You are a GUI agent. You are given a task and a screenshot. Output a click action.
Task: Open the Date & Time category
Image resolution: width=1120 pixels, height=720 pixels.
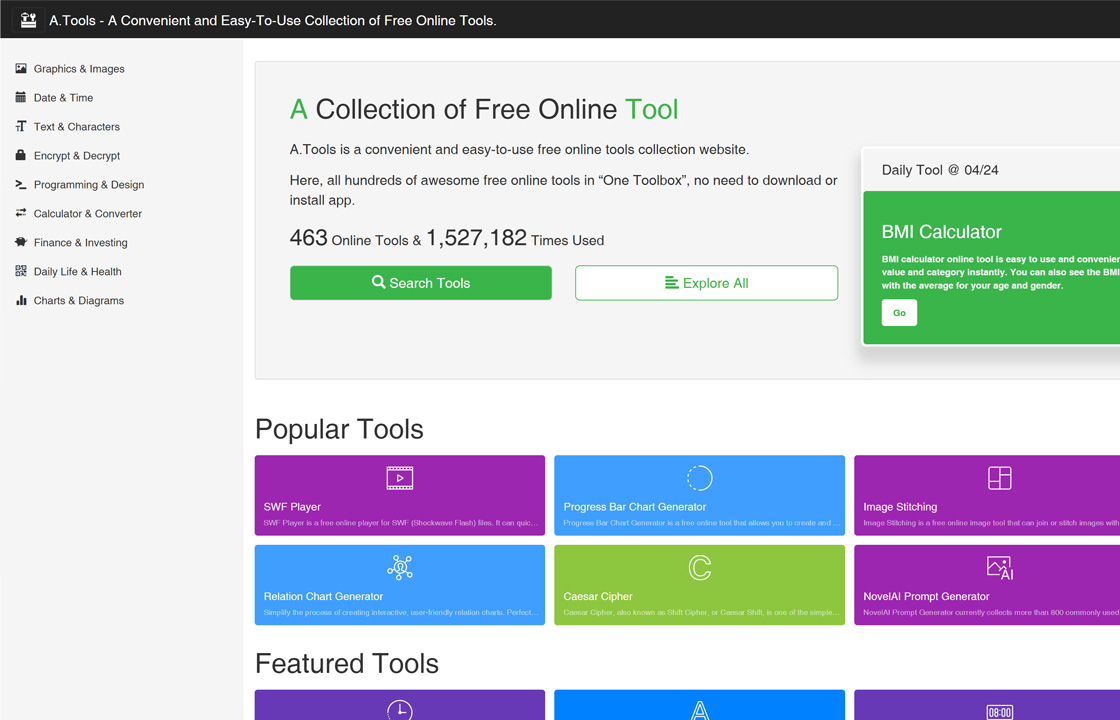tap(63, 97)
